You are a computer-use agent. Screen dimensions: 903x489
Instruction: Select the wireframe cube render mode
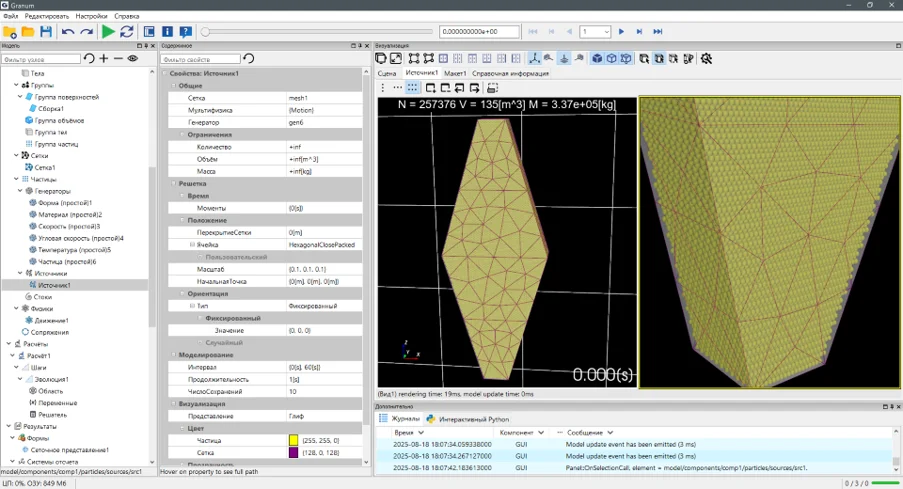pos(612,58)
